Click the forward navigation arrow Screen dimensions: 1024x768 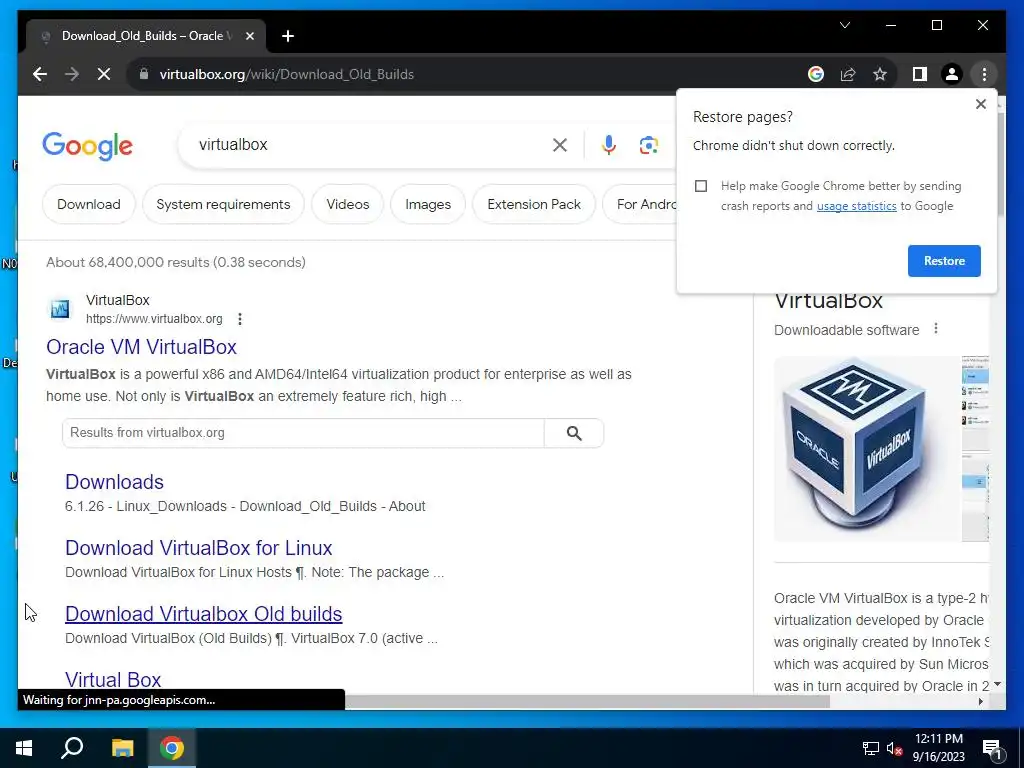pos(72,74)
